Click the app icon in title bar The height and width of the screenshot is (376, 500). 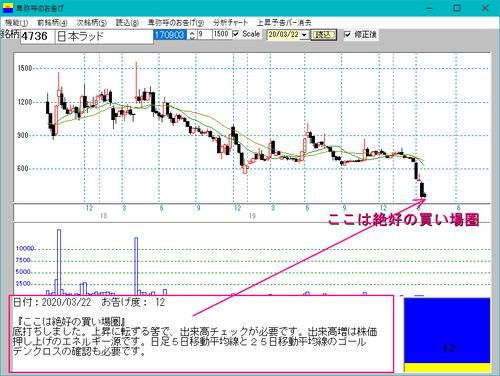point(8,8)
